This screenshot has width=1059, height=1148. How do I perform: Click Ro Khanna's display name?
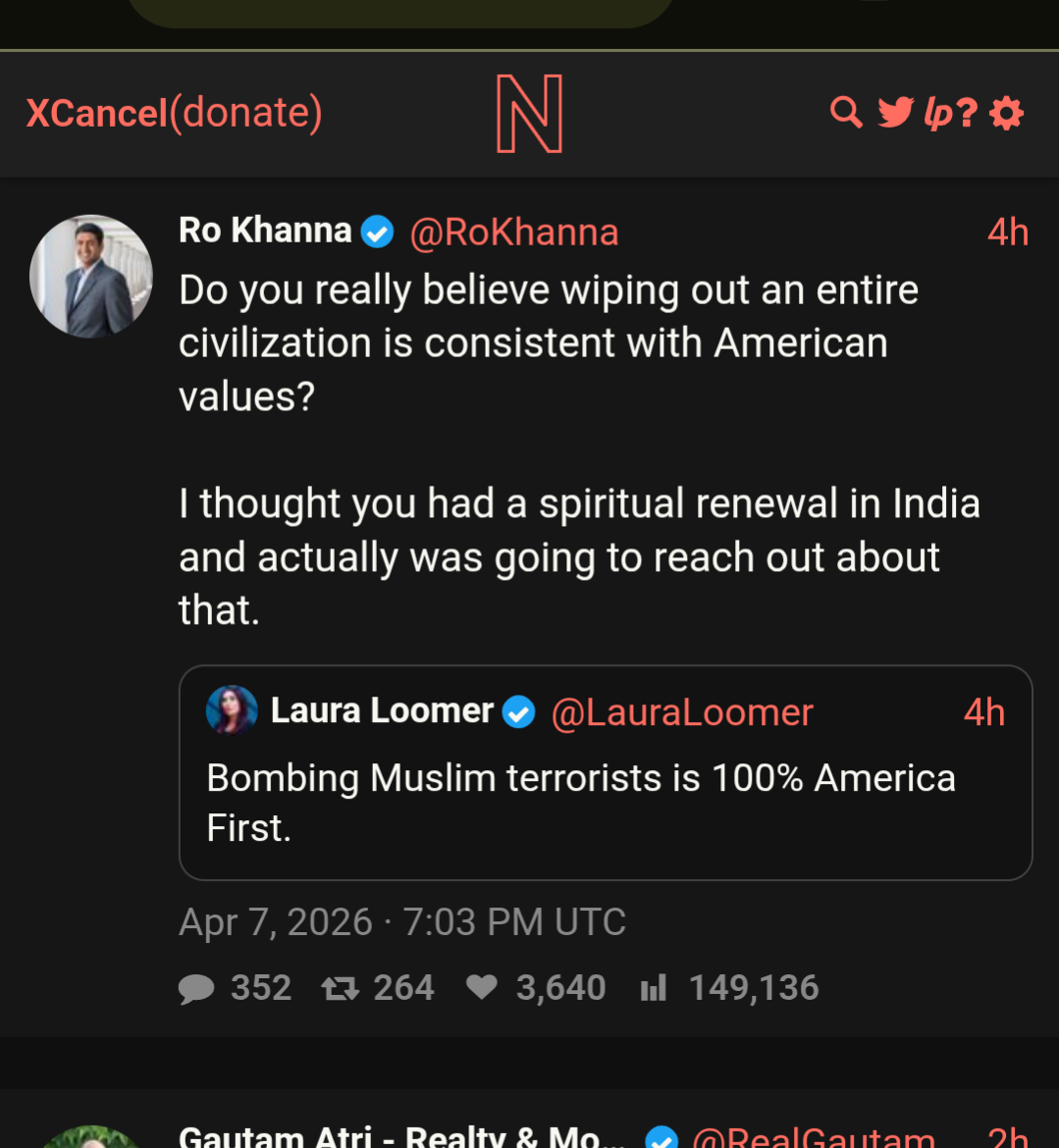coord(265,231)
